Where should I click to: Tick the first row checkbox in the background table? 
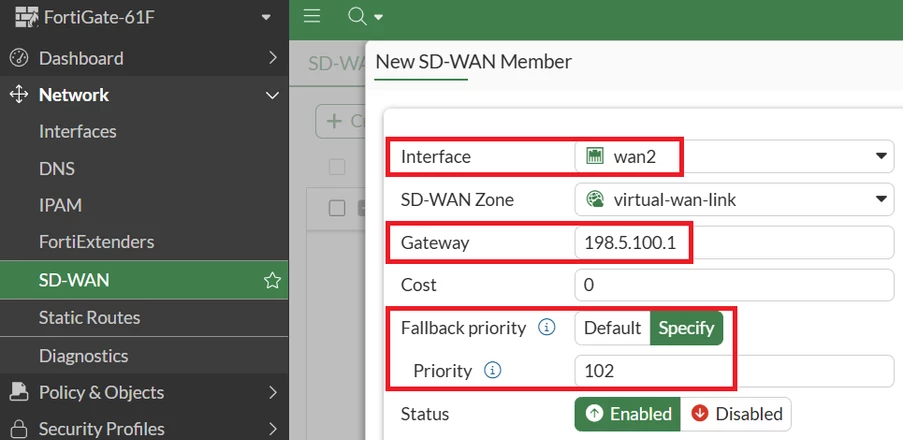tap(337, 208)
